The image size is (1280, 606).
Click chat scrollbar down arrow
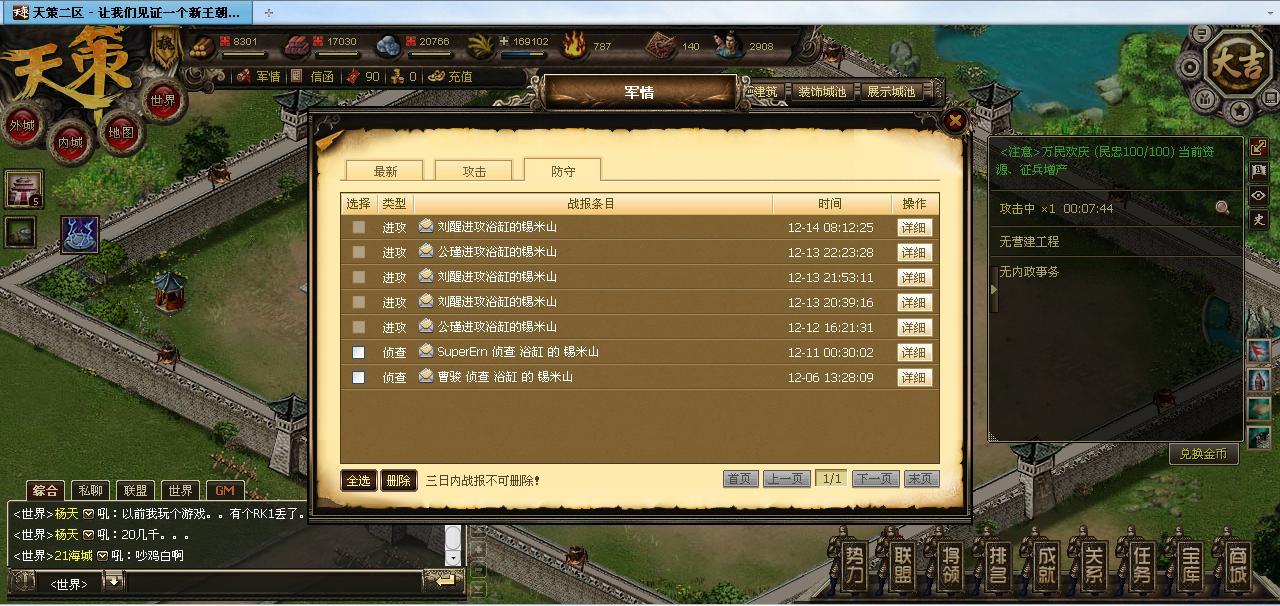tap(453, 557)
